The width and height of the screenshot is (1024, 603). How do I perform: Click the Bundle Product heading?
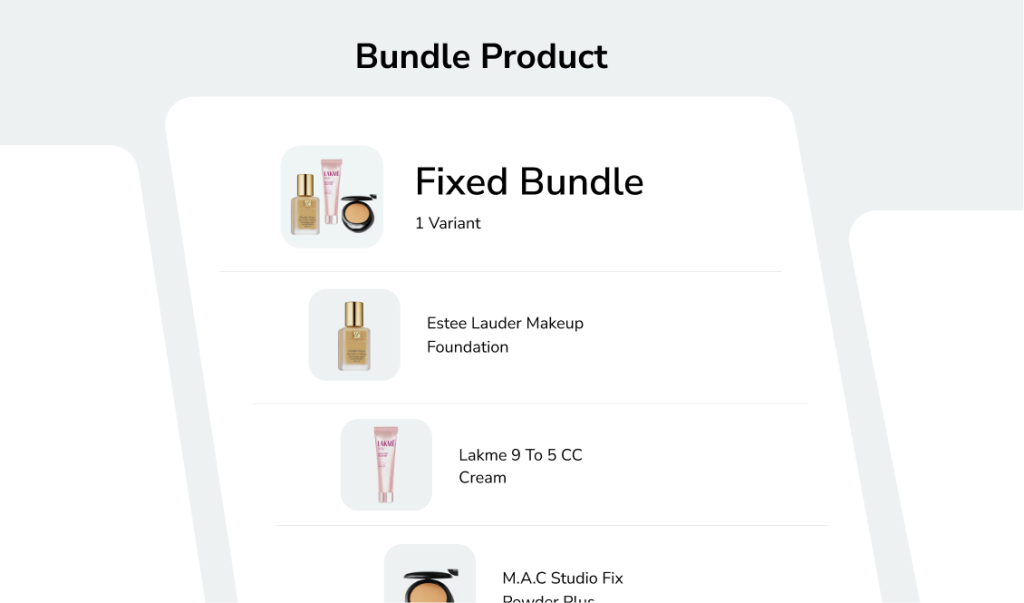point(480,57)
